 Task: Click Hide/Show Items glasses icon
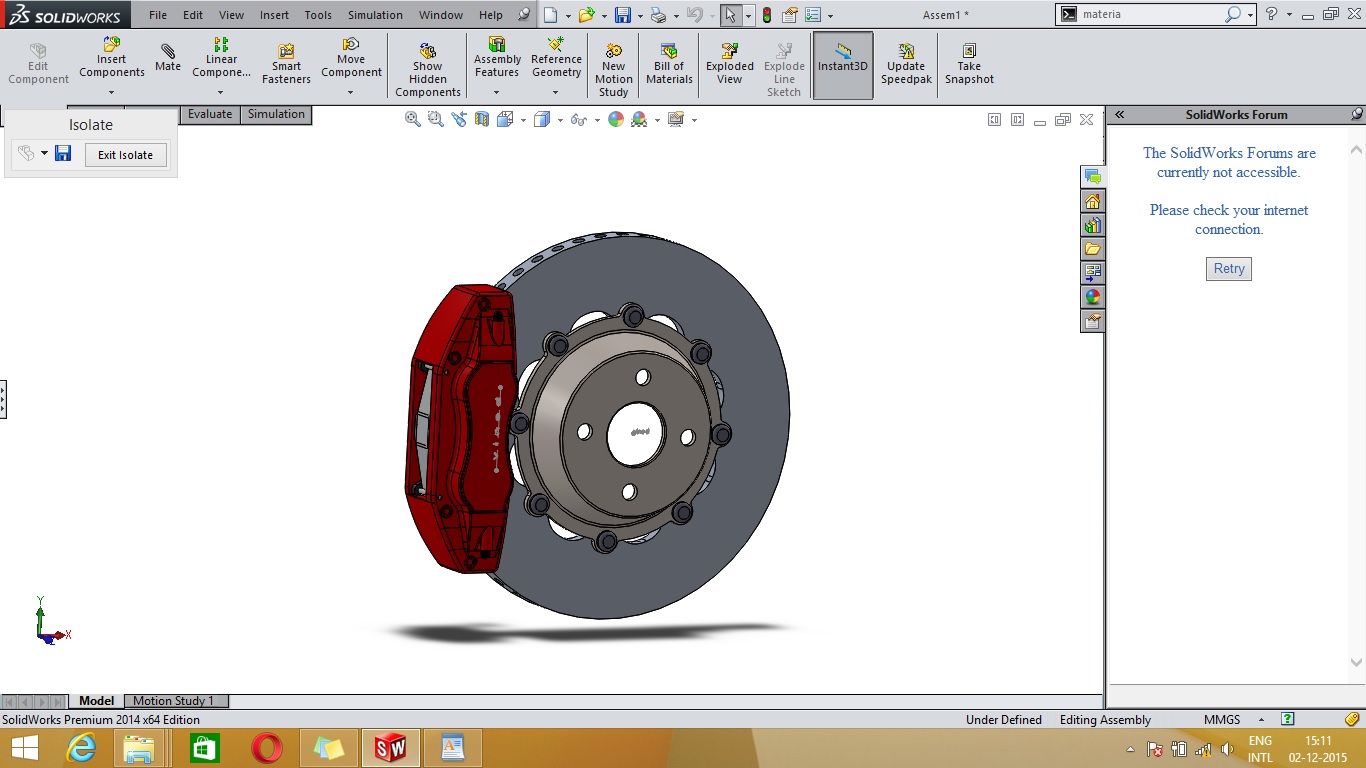(x=578, y=119)
